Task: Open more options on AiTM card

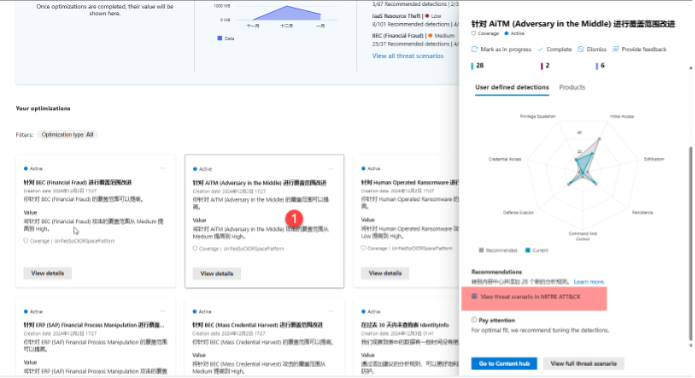Action: tap(331, 169)
